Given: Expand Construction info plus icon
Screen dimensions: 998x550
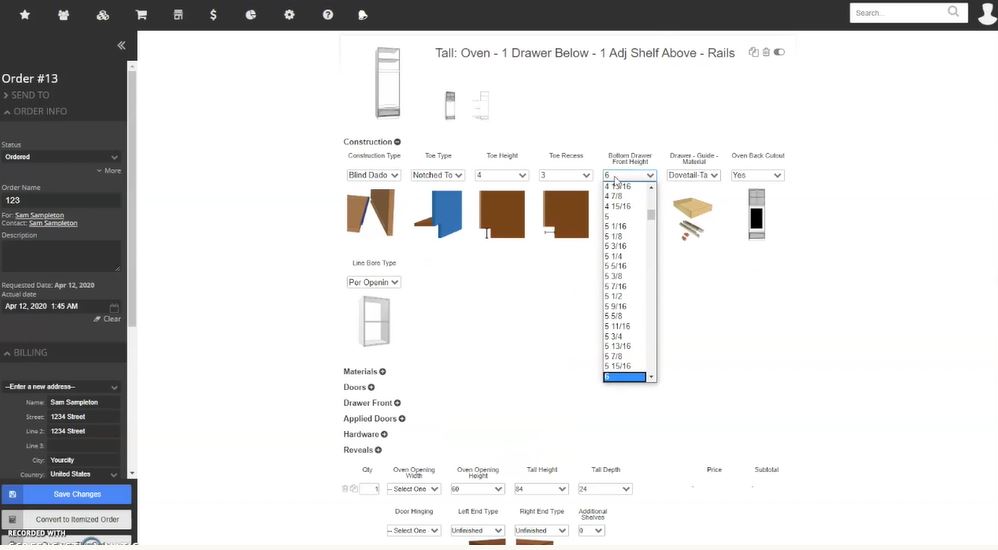Looking at the screenshot, I should coord(397,142).
